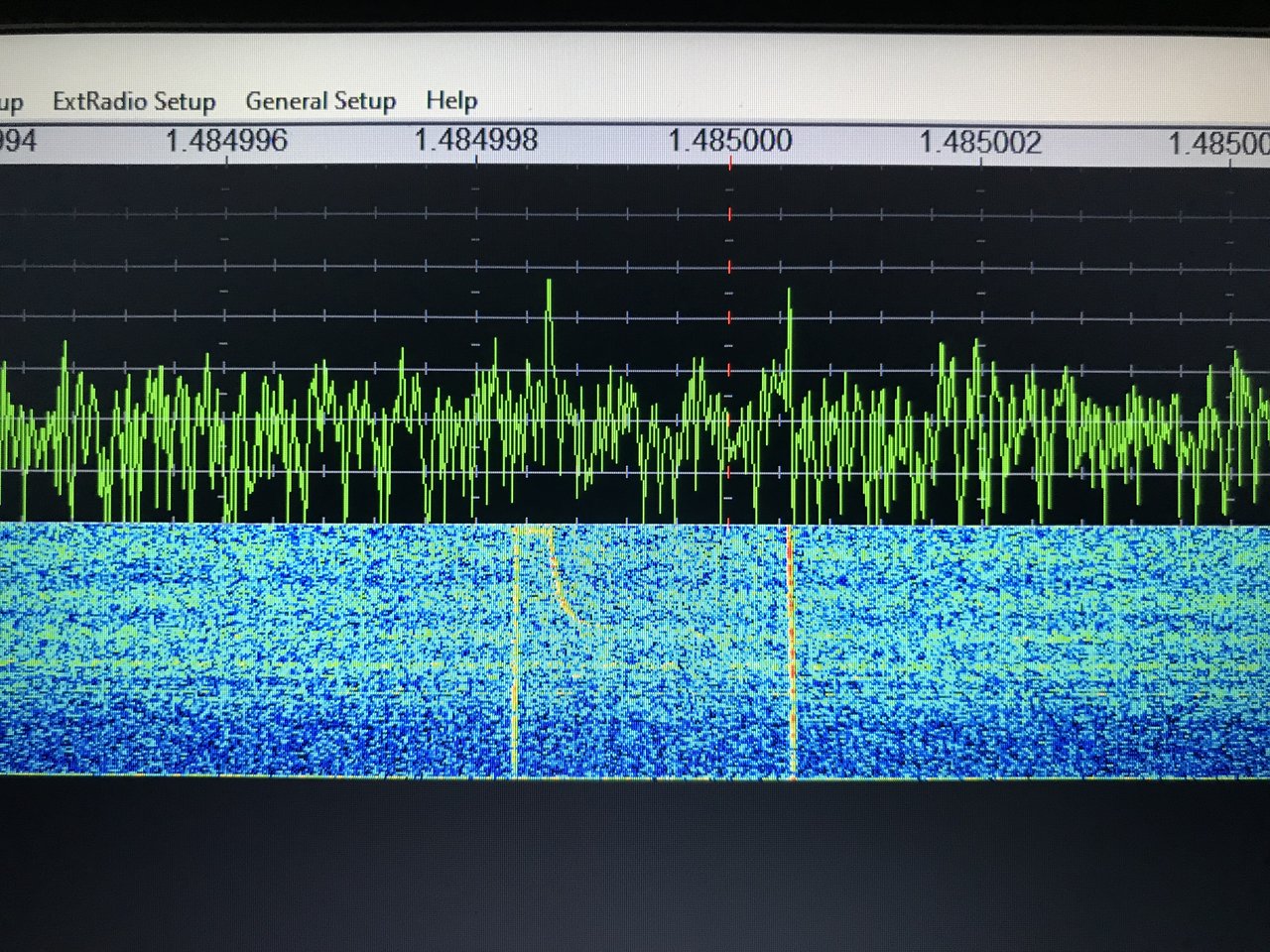This screenshot has height=952, width=1270.
Task: Click the spectrum peak right of center marker
Action: (x=790, y=332)
